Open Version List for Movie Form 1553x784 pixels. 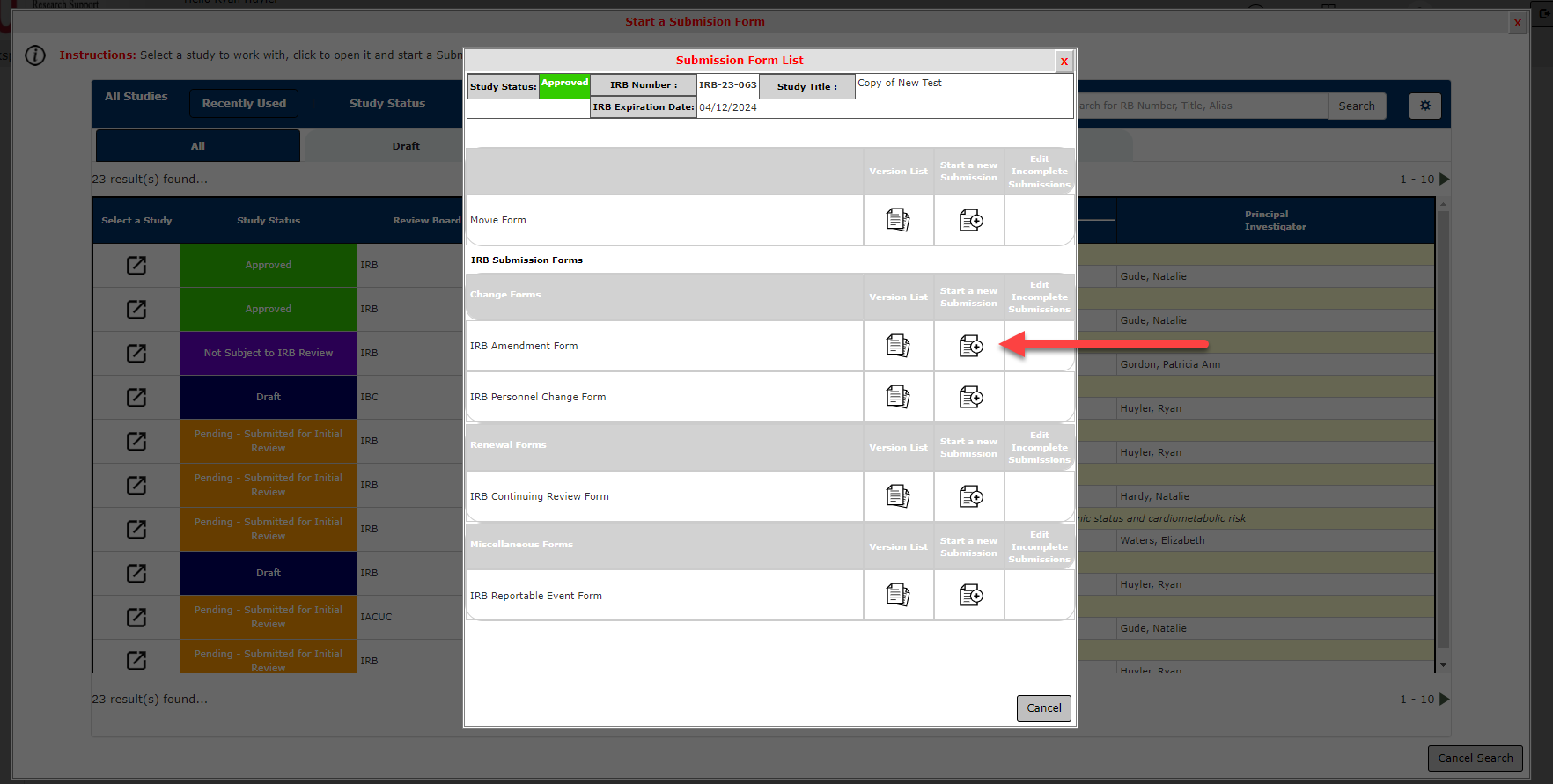coord(898,220)
